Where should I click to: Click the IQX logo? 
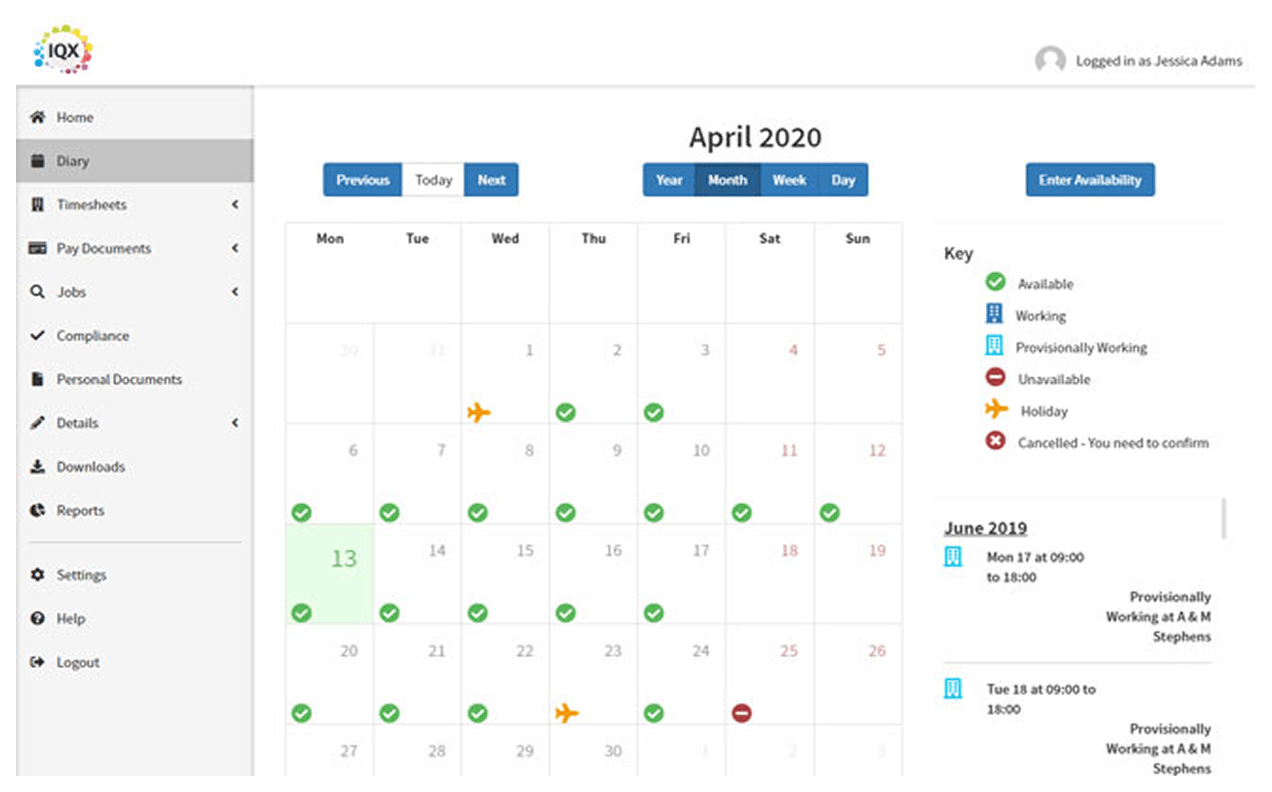[x=62, y=50]
